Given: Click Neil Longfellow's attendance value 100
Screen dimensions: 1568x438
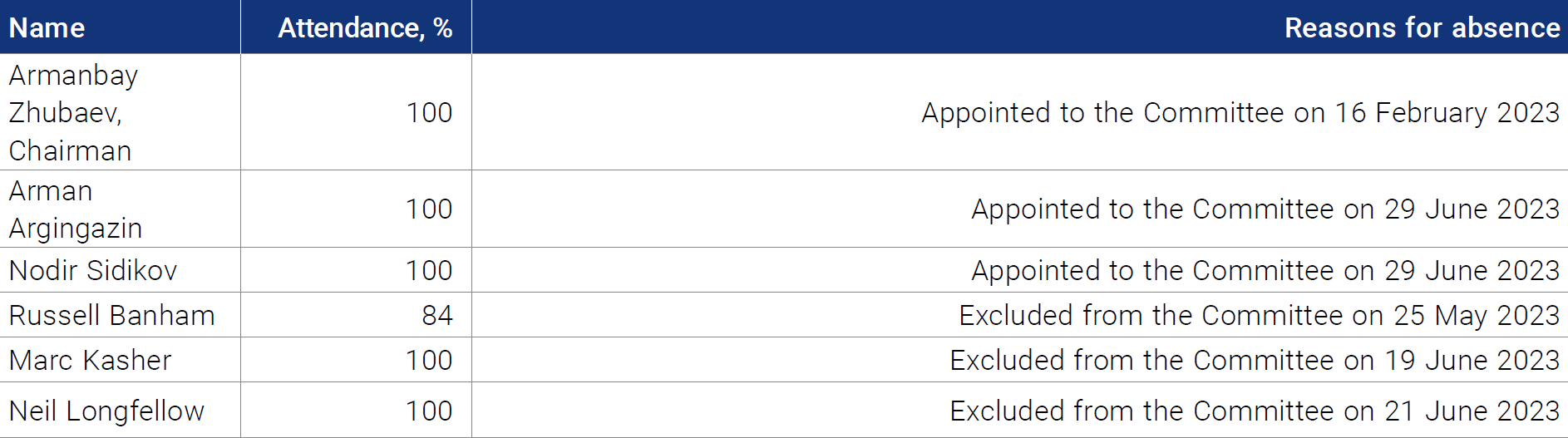Looking at the screenshot, I should [x=429, y=411].
